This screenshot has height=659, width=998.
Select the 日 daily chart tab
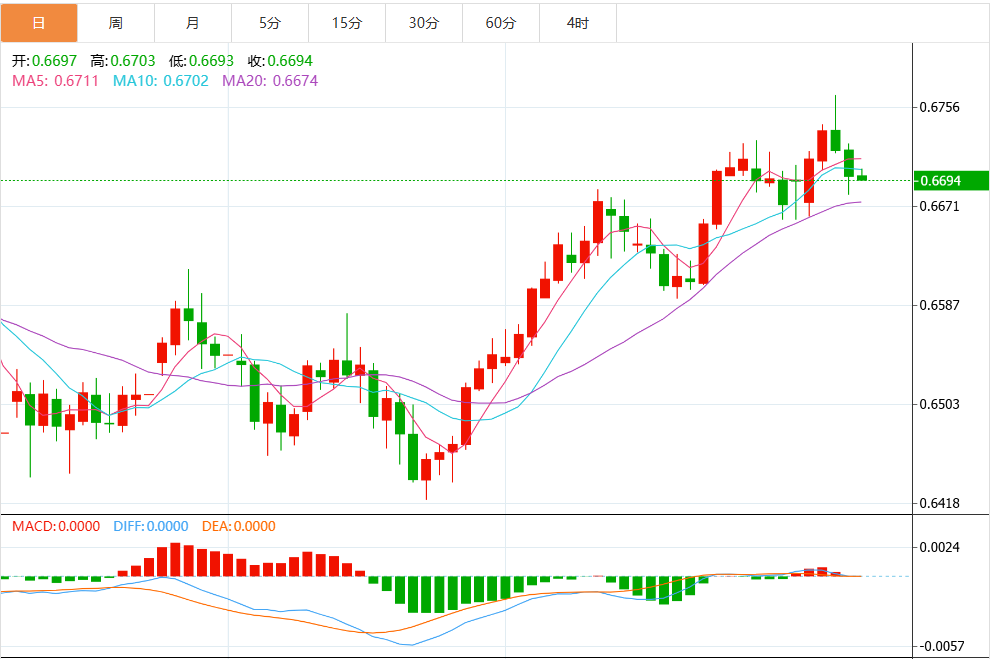click(38, 22)
